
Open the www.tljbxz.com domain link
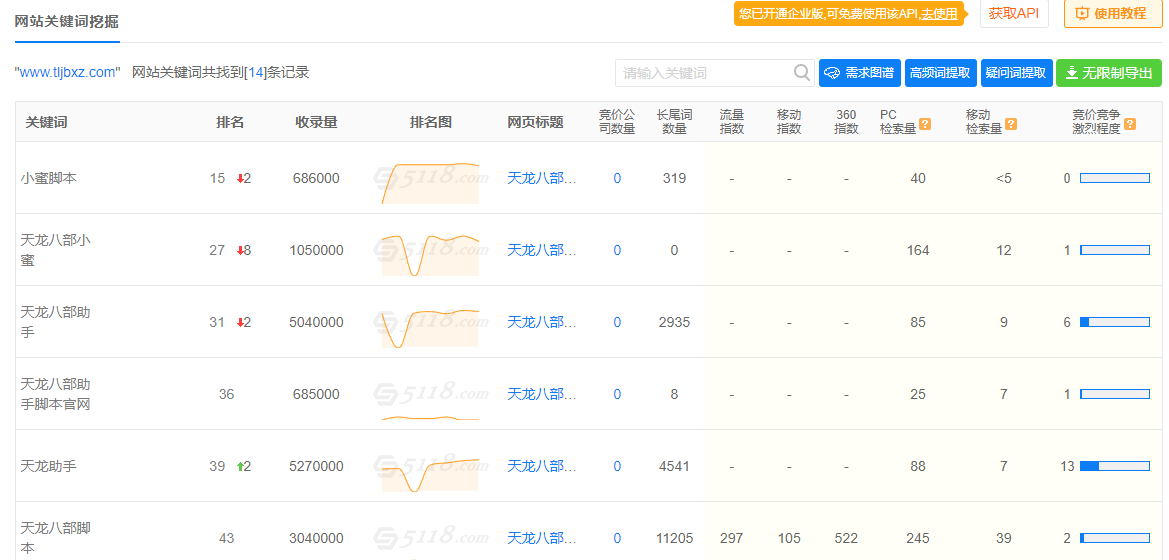tap(68, 72)
